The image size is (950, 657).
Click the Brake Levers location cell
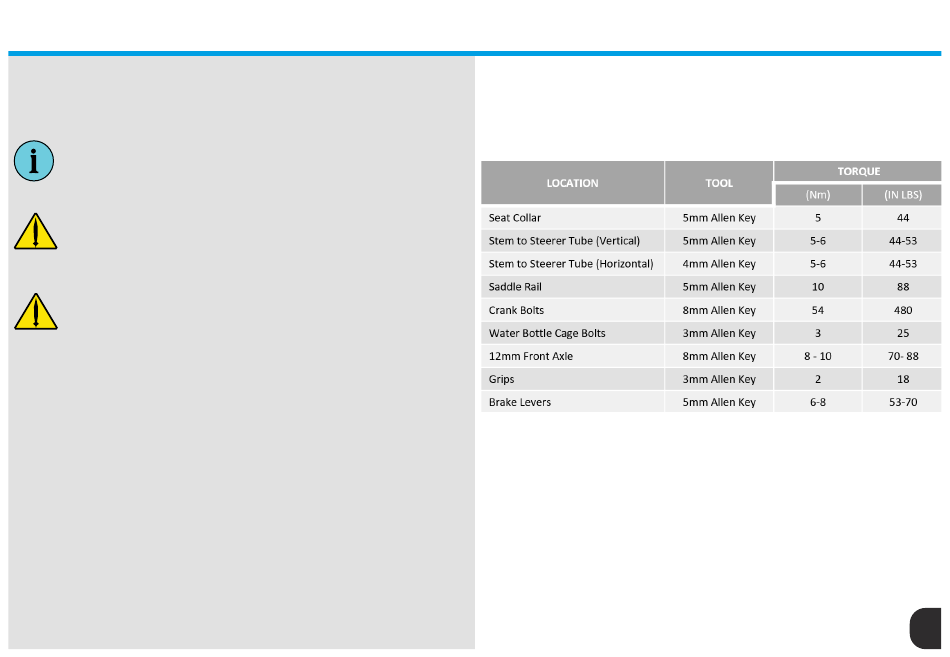click(573, 402)
